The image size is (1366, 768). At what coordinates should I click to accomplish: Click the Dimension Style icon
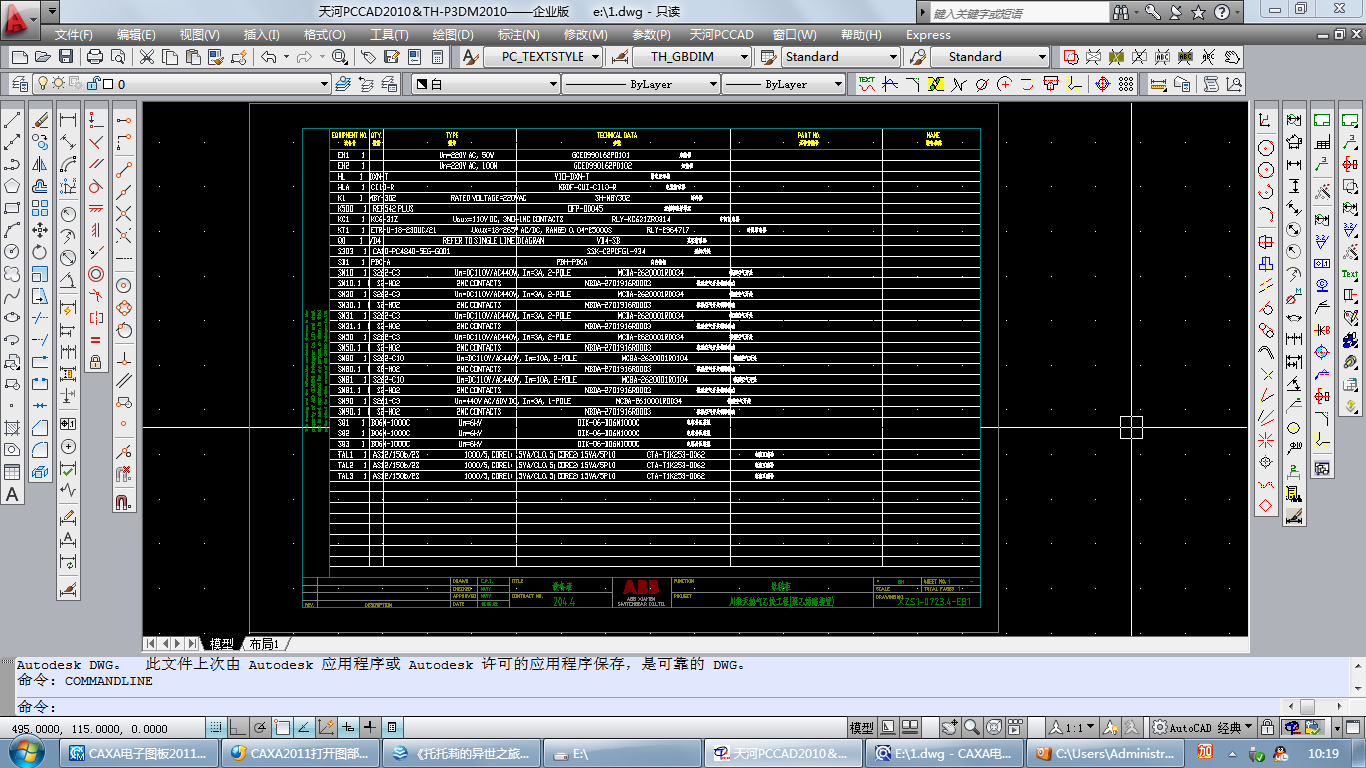[620, 57]
